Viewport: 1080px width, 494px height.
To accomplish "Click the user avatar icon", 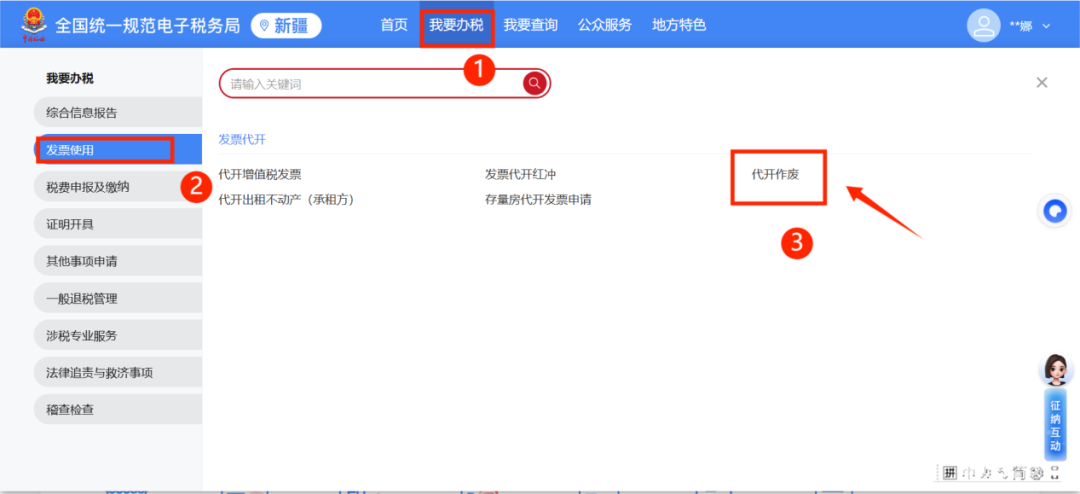I will 984,26.
